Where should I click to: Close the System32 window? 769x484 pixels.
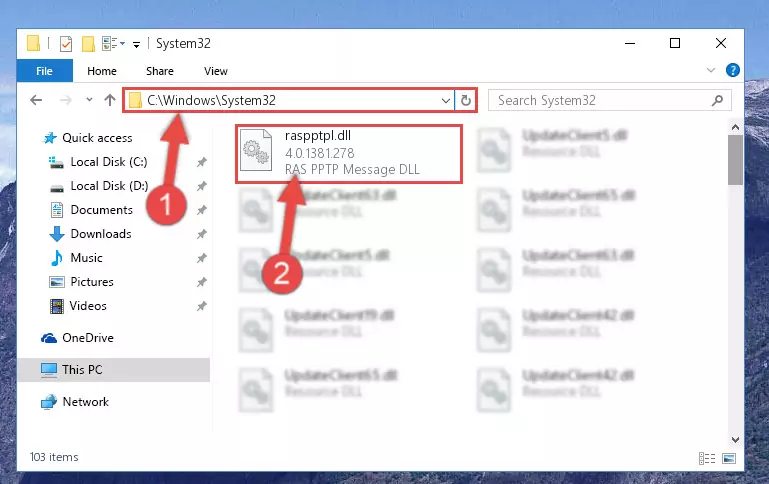tap(720, 43)
